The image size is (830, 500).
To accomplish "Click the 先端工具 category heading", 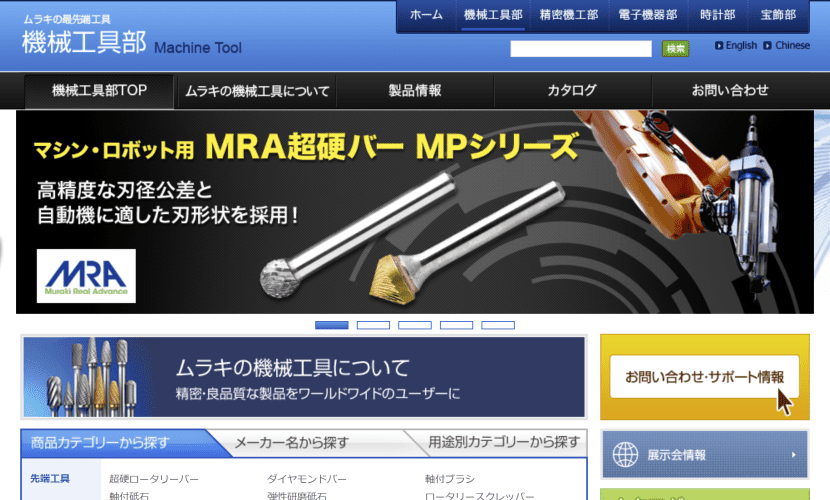I will 50,478.
